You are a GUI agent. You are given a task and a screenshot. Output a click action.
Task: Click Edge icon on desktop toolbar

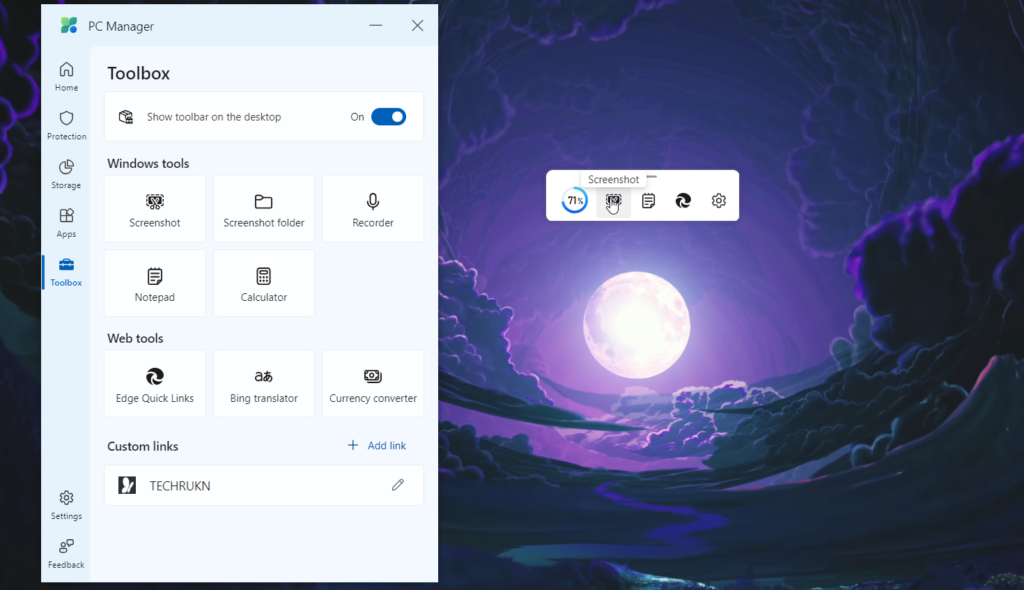(x=683, y=201)
